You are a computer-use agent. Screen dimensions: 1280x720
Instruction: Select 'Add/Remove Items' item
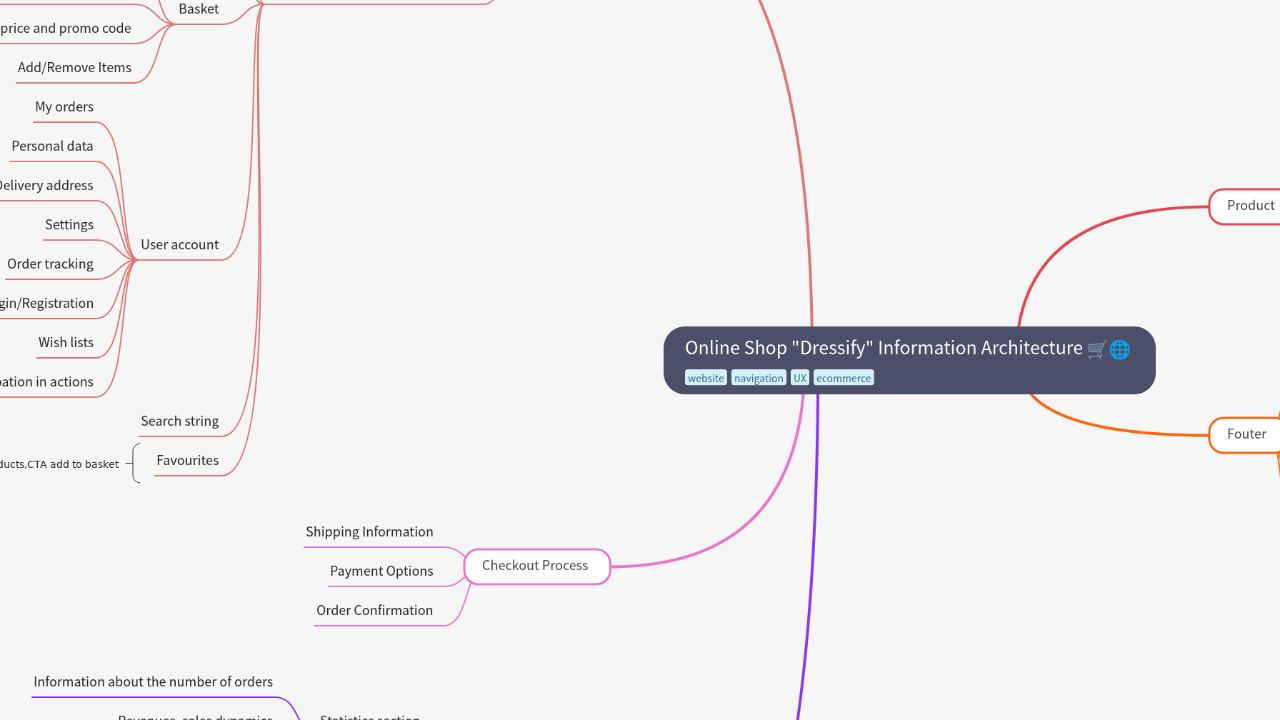tap(74, 68)
